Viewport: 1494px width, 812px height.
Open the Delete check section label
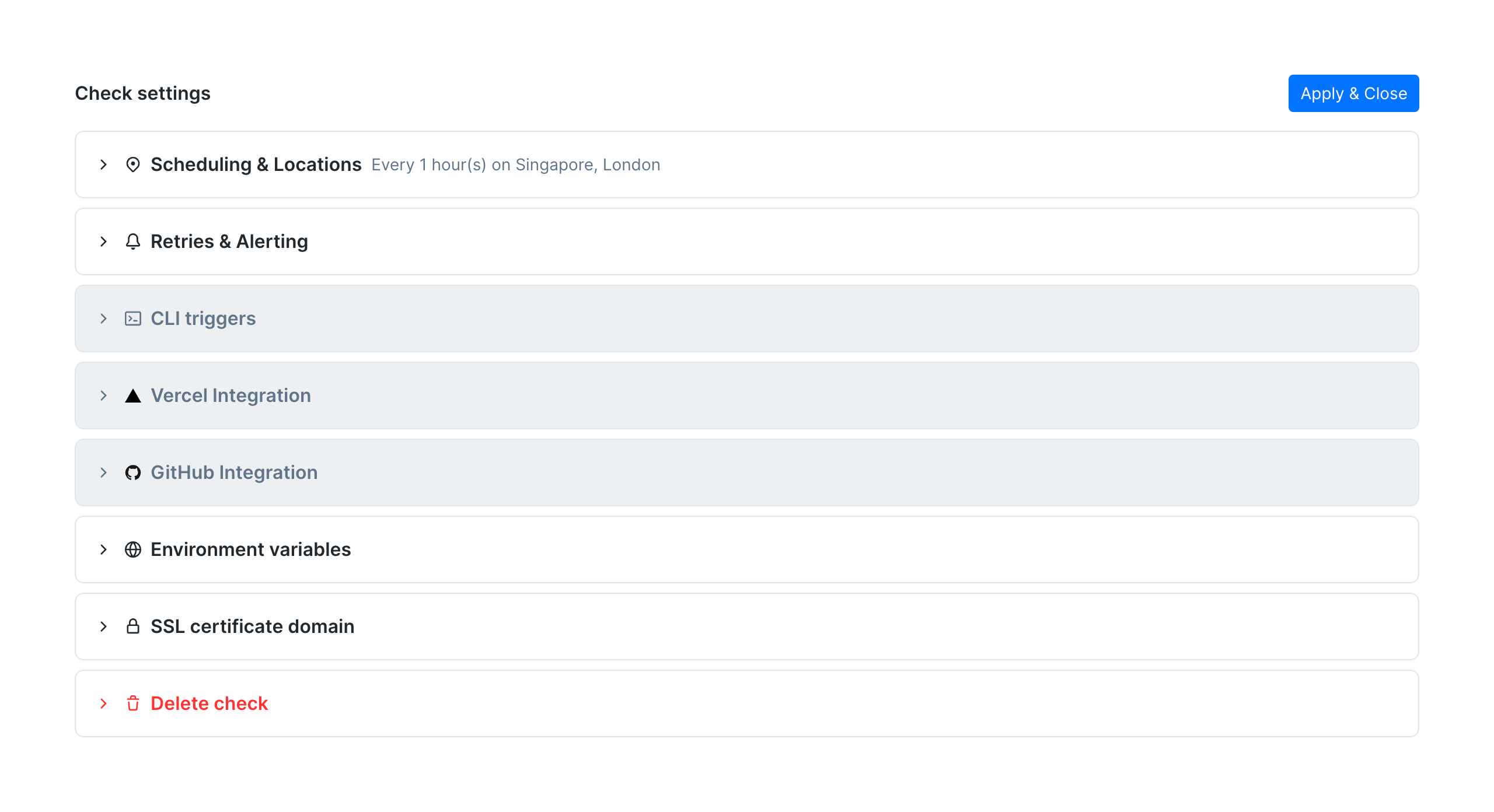click(x=209, y=703)
